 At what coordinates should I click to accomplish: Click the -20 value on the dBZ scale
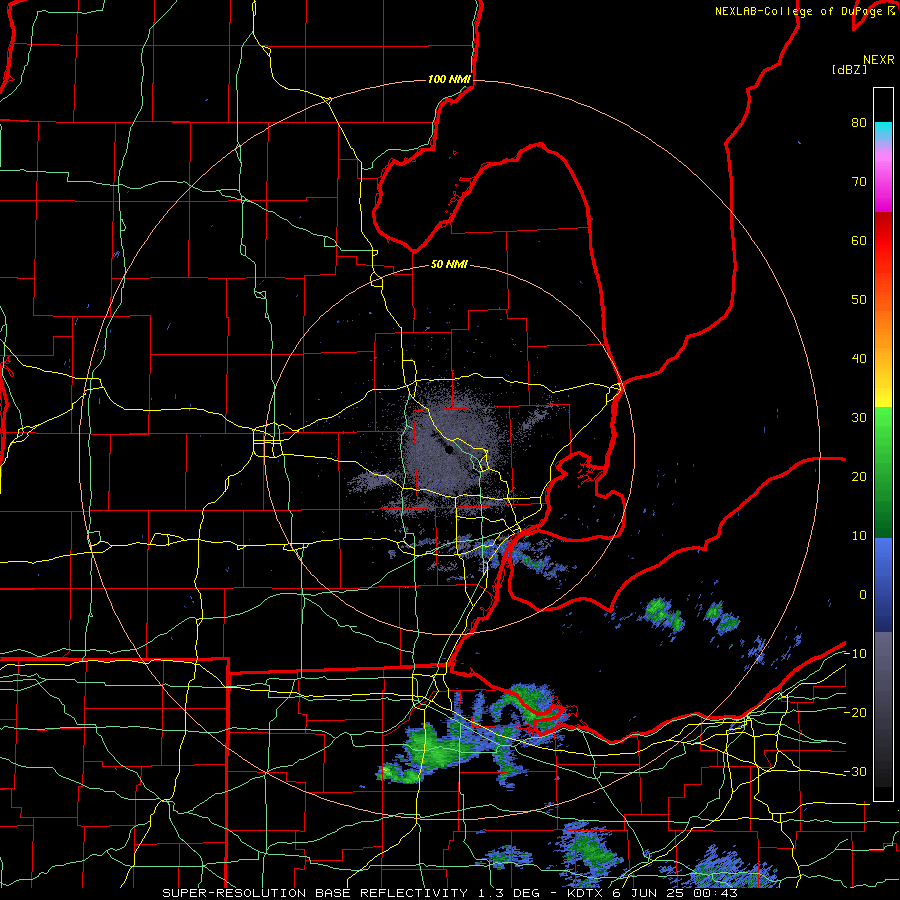[855, 713]
